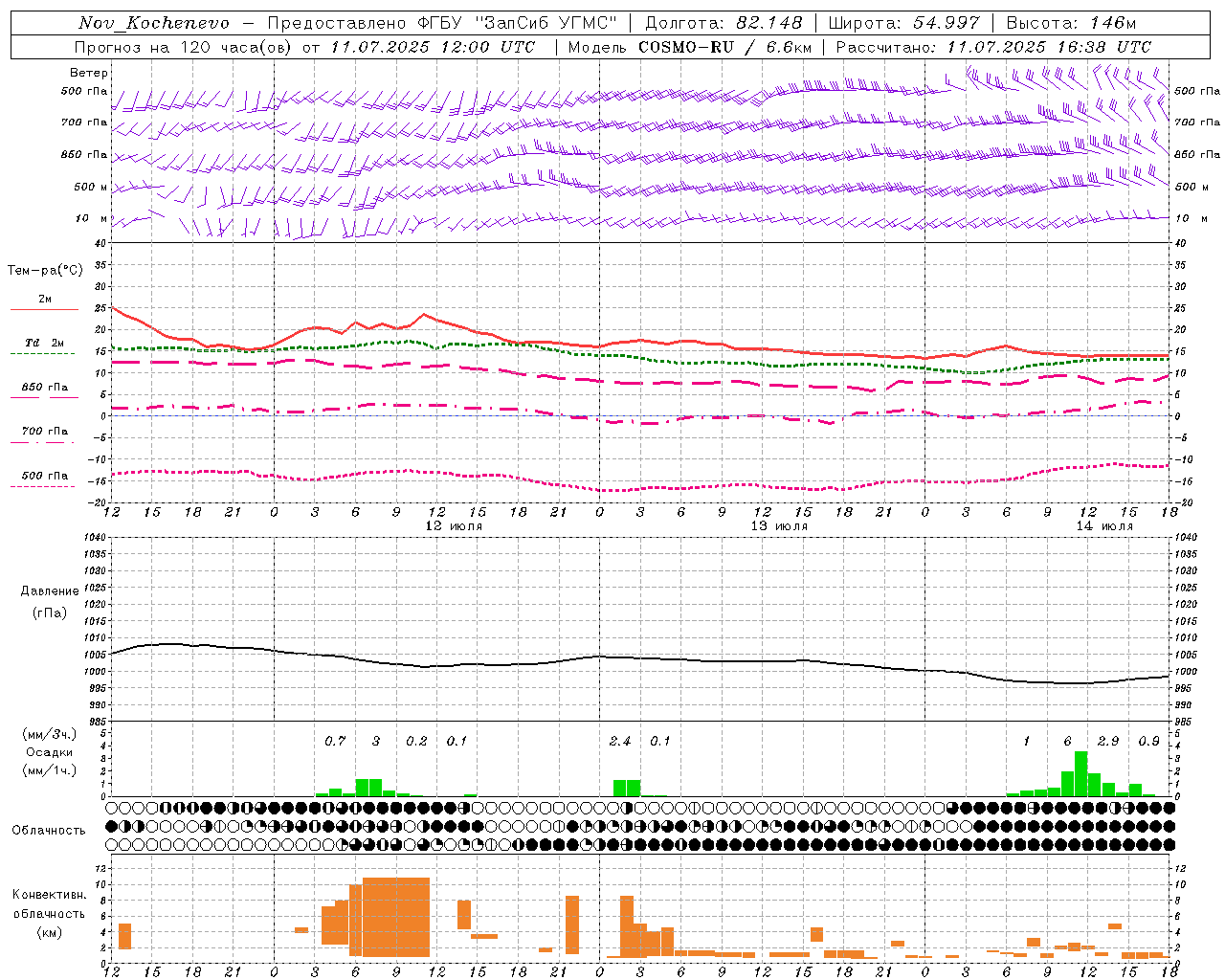This screenshot has width=1225, height=980.
Task: Click the (мм/3ч.) precipitation unit label
Action: pos(50,734)
